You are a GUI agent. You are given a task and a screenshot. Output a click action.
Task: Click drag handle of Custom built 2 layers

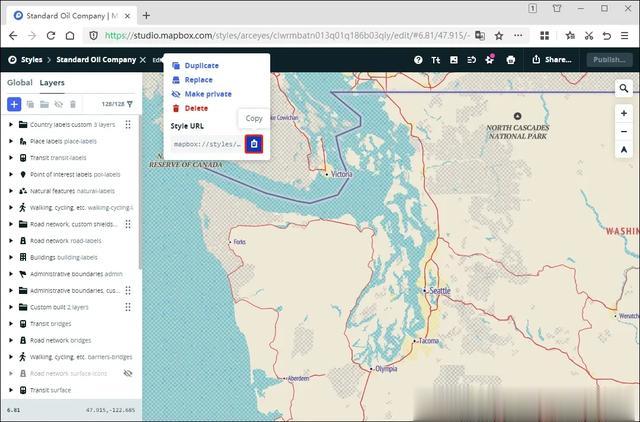tap(128, 307)
